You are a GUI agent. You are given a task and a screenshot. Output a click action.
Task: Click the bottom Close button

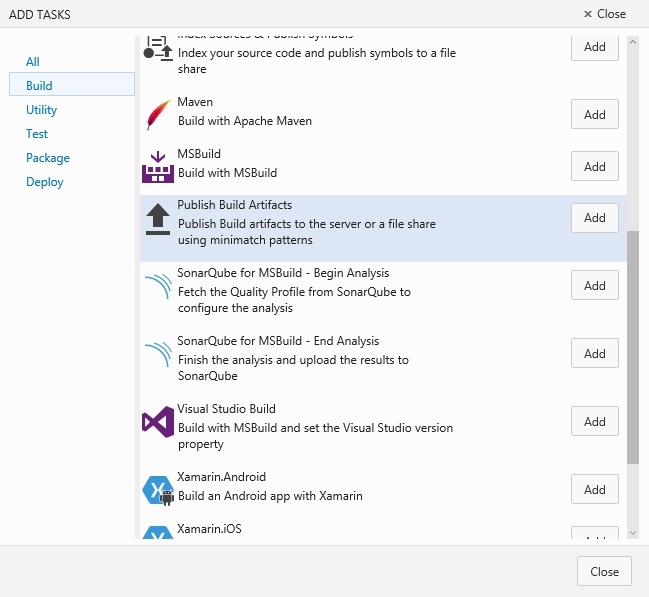click(604, 571)
